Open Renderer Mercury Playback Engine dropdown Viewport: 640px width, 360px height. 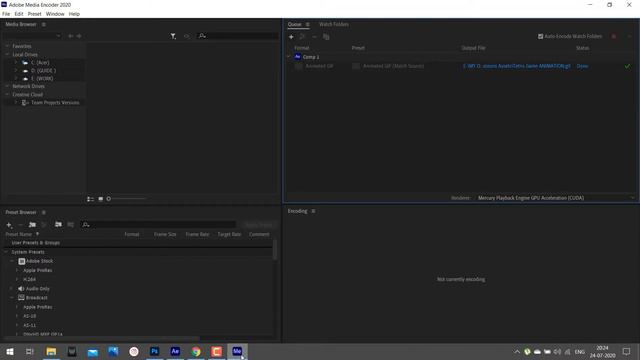click(x=555, y=198)
